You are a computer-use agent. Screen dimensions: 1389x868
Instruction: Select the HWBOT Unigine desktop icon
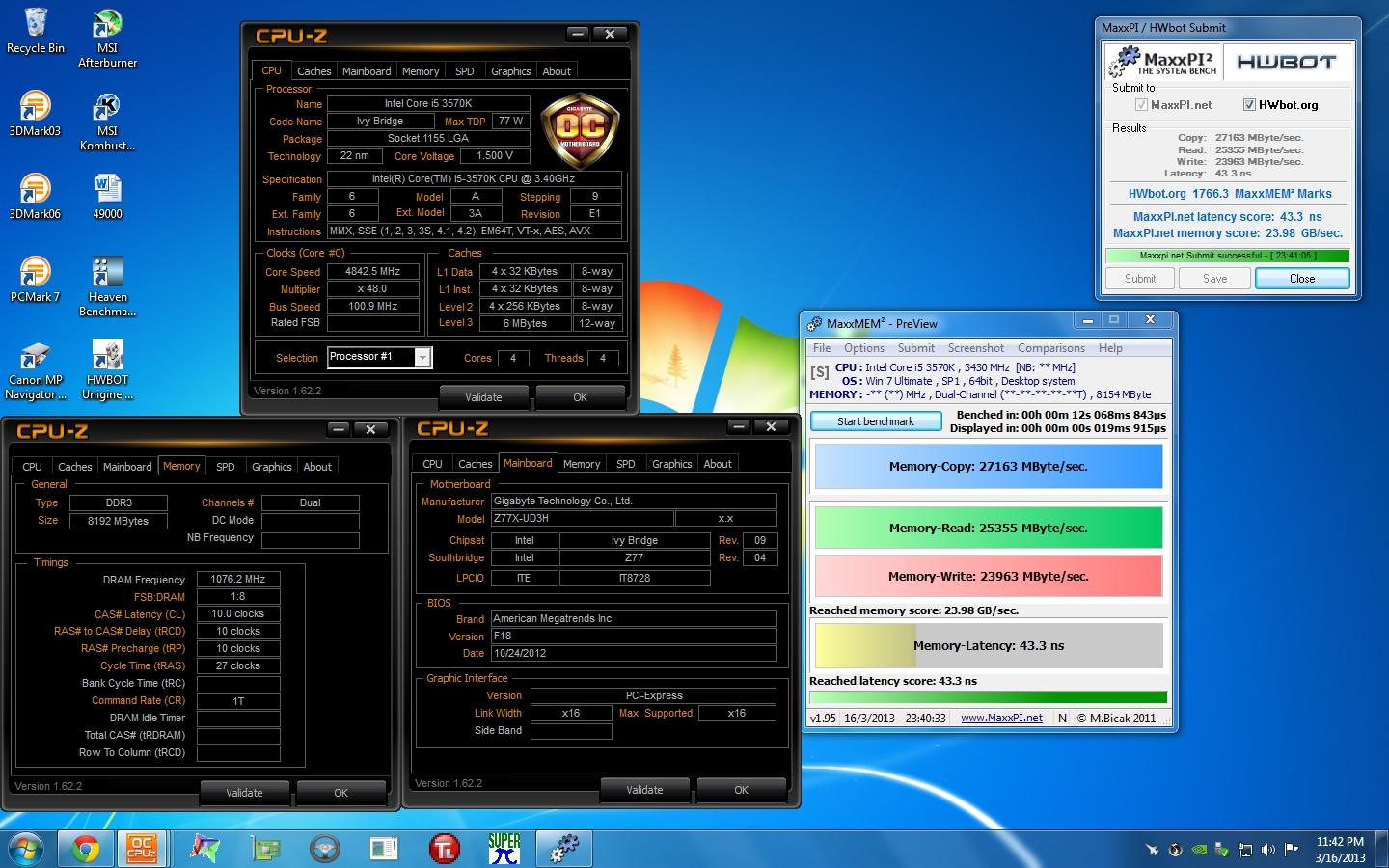pyautogui.click(x=107, y=370)
